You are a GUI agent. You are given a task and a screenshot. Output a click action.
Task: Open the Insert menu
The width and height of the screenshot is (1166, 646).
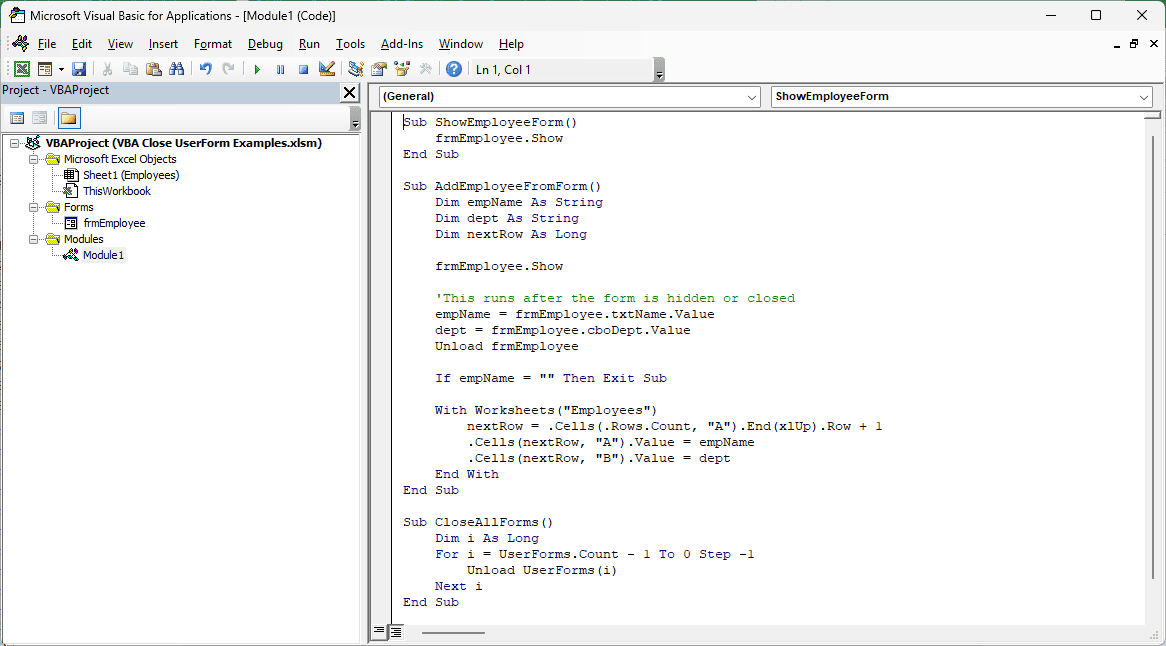(x=163, y=44)
